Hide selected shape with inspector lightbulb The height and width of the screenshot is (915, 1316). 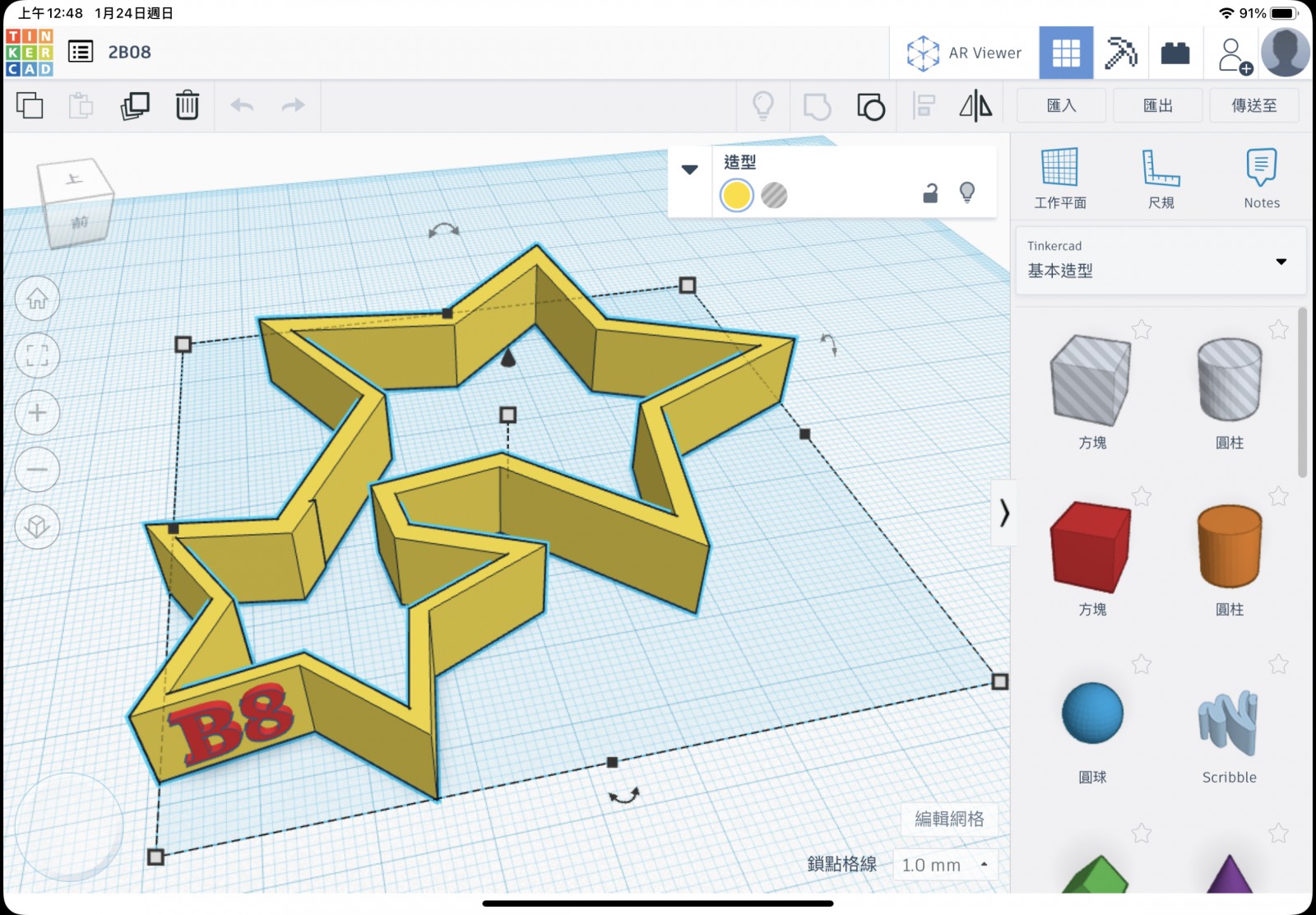pyautogui.click(x=967, y=193)
